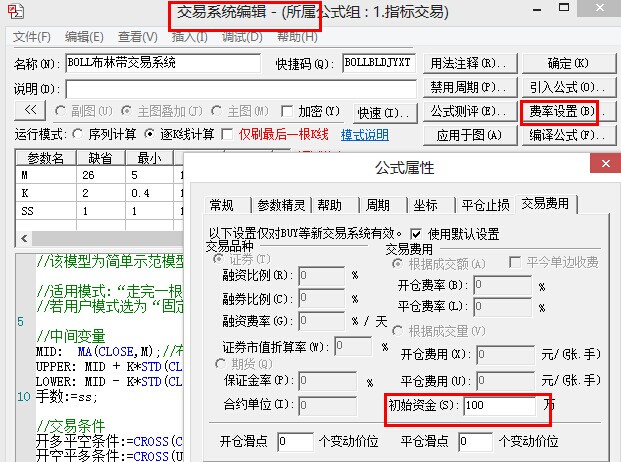Toggle 仅刷最后一根K线 checkbox
The height and width of the screenshot is (462, 621).
pyautogui.click(x=228, y=135)
